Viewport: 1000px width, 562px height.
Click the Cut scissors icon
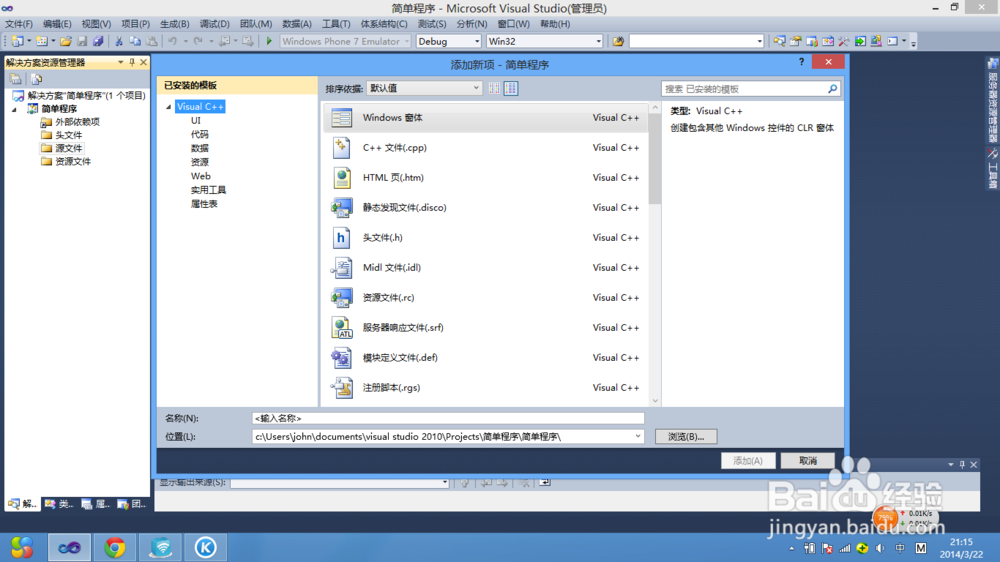pyautogui.click(x=119, y=41)
